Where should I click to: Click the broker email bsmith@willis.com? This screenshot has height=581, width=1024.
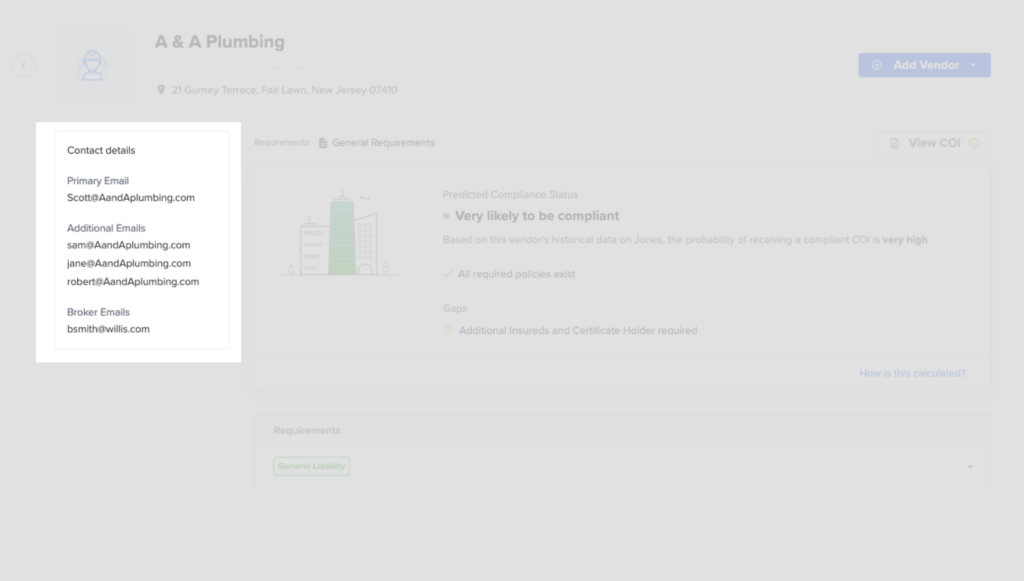coord(108,329)
